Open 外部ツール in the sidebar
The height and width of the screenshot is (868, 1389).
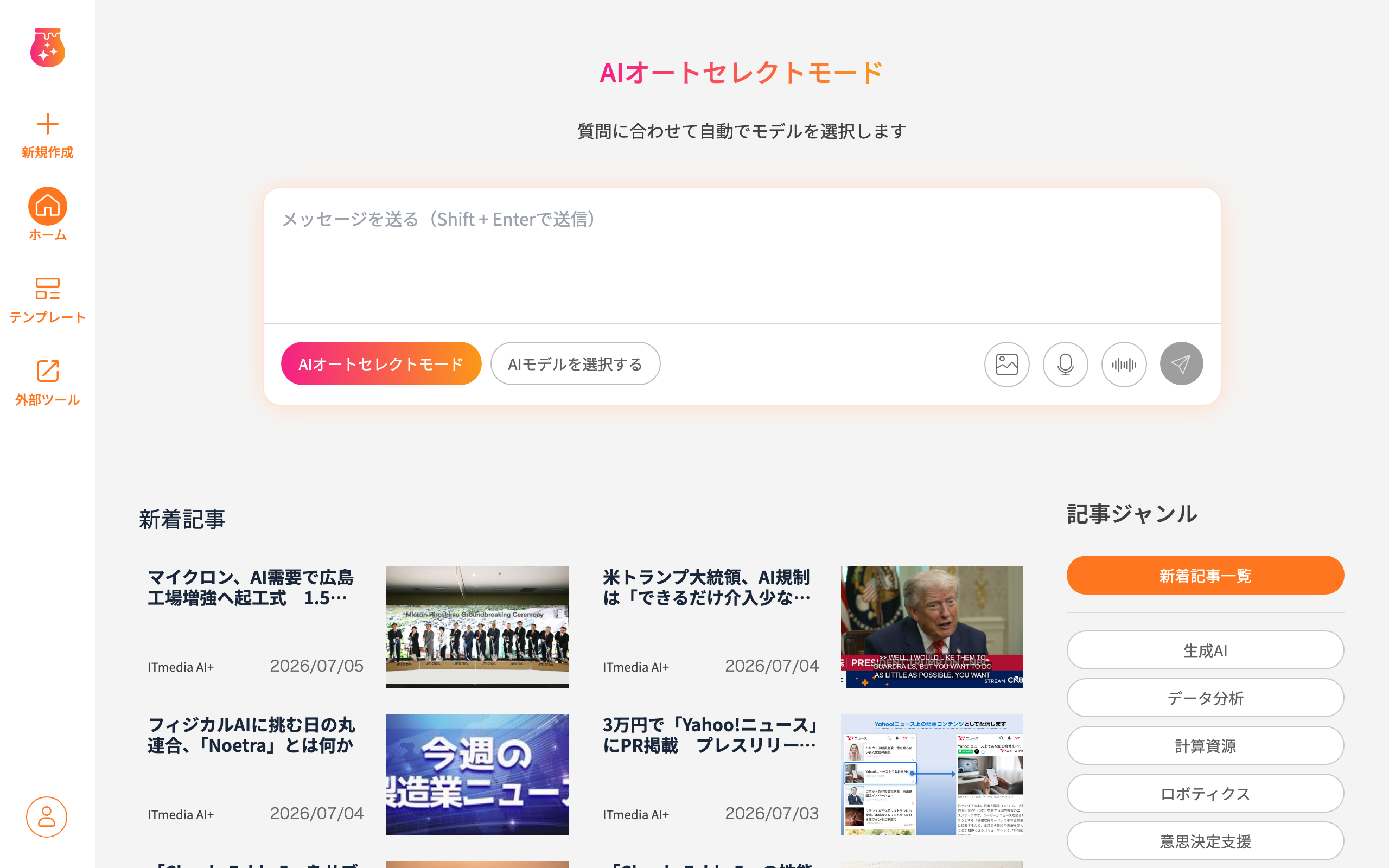coord(48,383)
